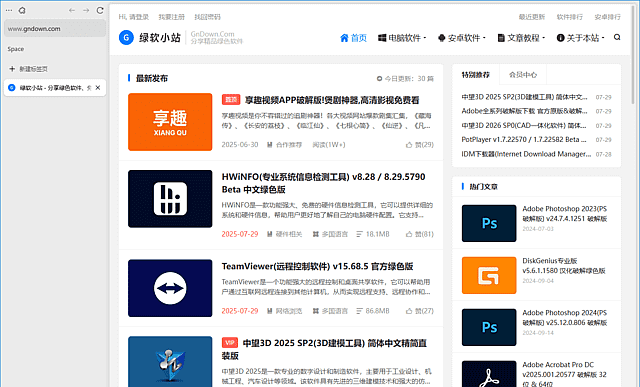Expand the 电脑软件 dropdown menu

coord(402,38)
